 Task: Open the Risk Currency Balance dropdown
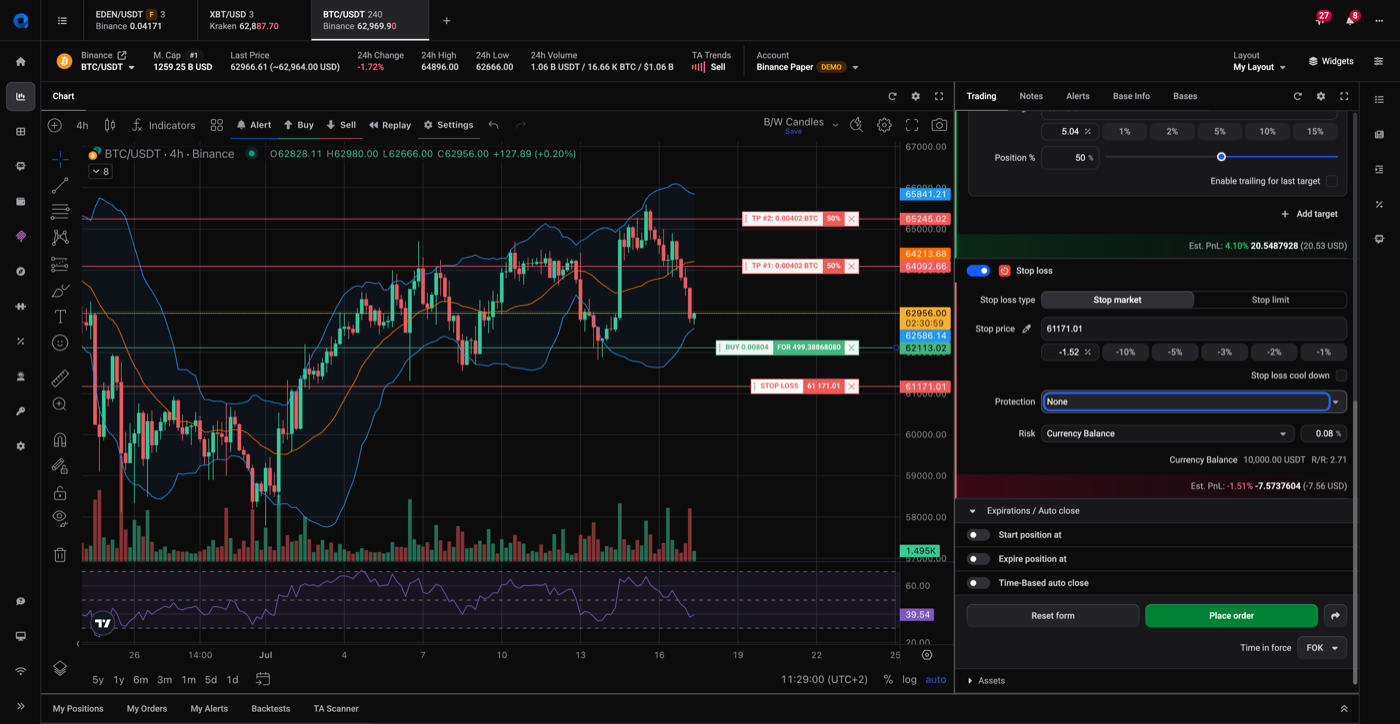pos(1167,434)
